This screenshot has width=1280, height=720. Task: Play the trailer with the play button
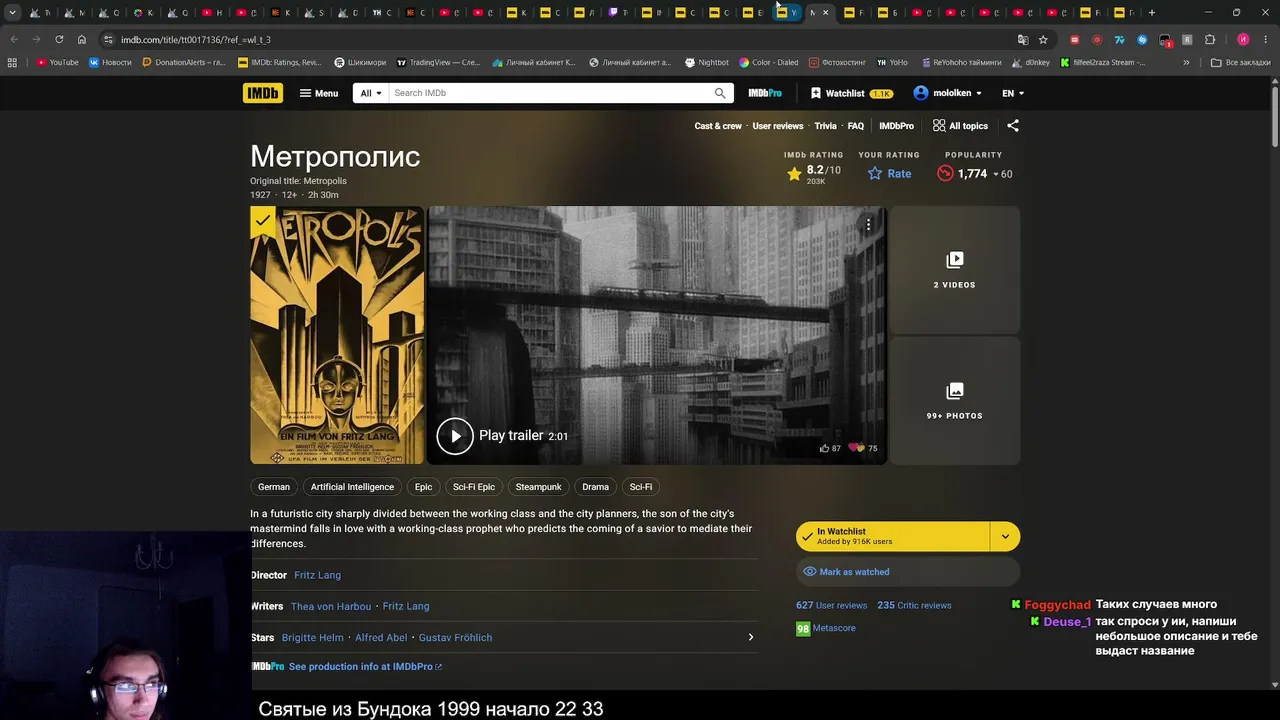pos(455,436)
